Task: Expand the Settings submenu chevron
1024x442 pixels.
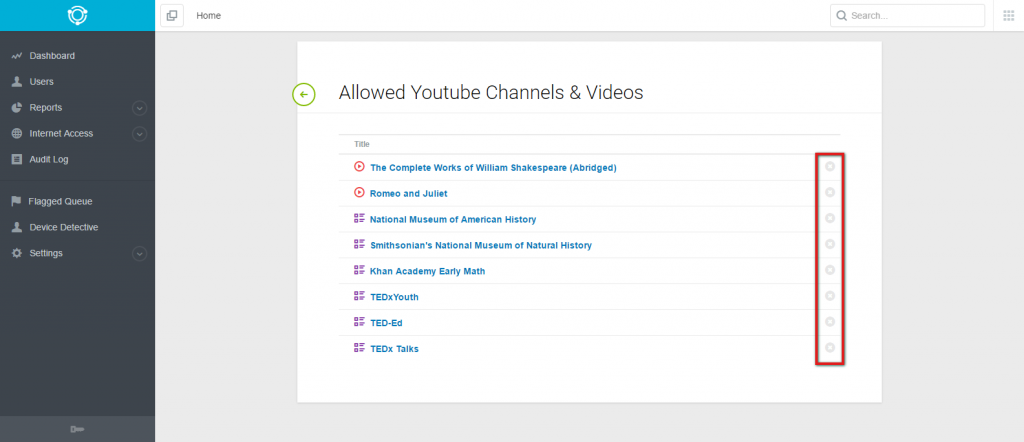Action: click(x=139, y=253)
